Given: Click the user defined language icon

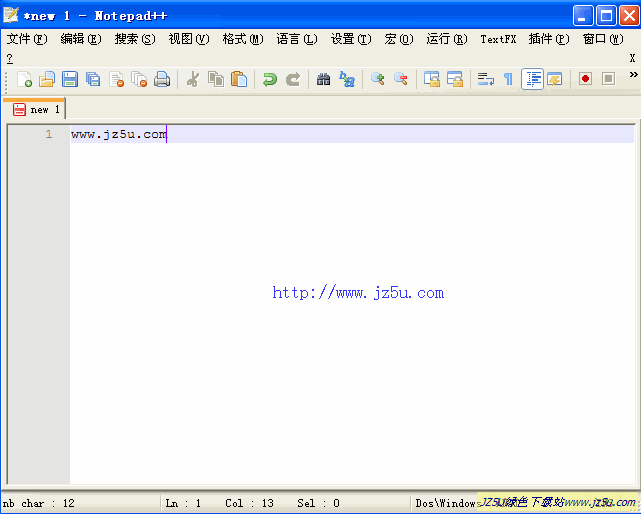Looking at the screenshot, I should (x=555, y=79).
